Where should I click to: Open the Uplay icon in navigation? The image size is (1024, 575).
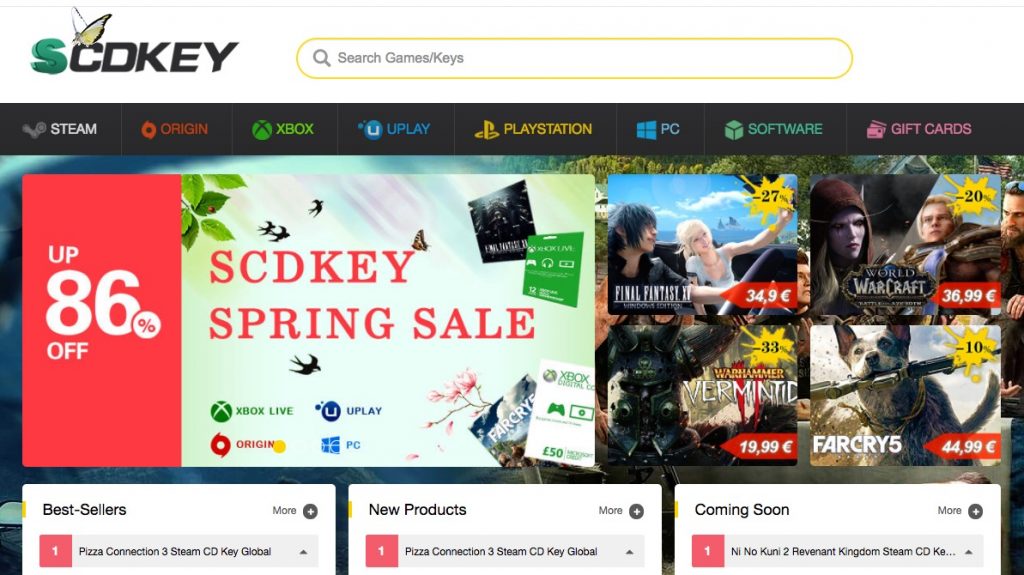point(370,129)
